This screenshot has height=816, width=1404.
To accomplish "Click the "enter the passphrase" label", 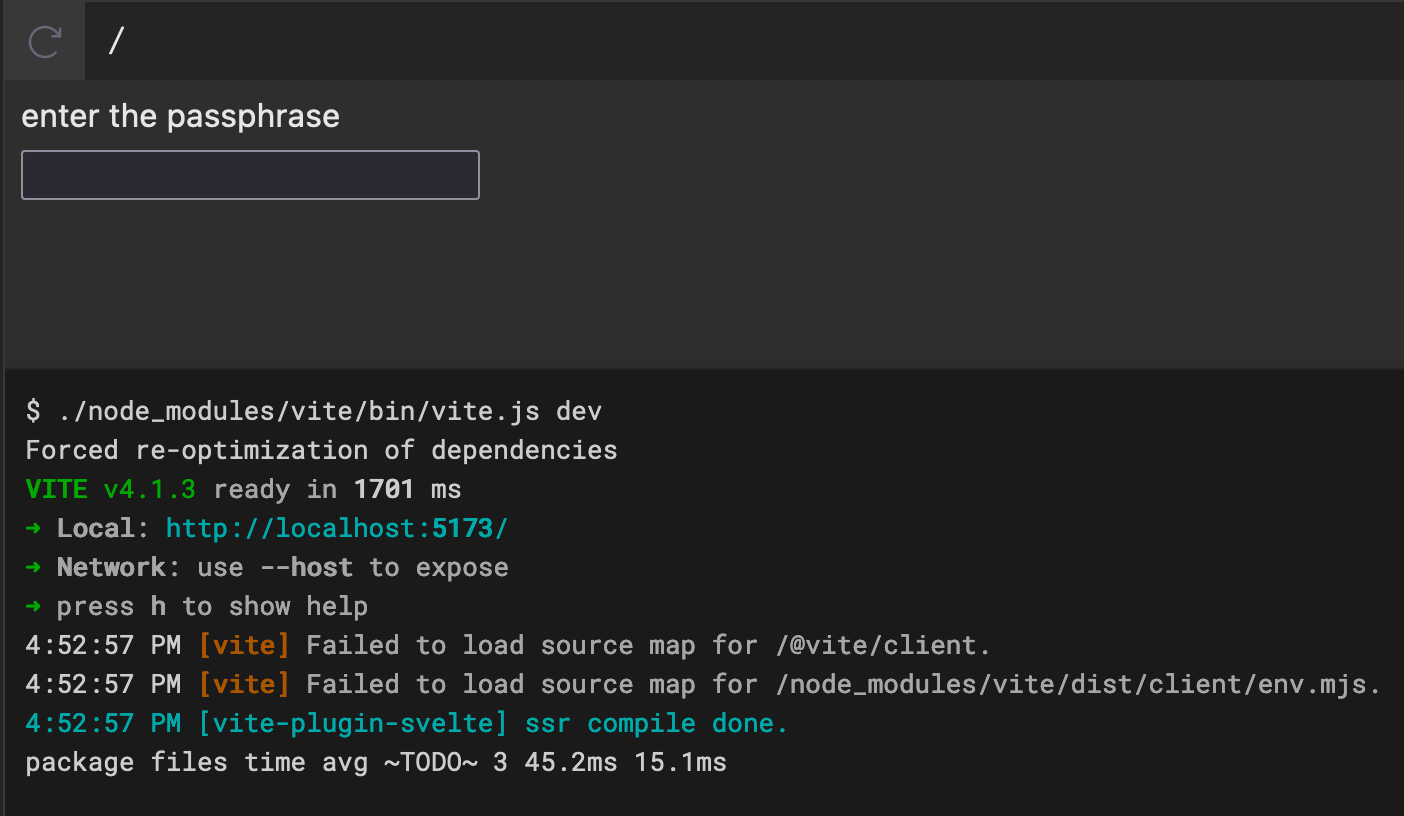I will tap(181, 116).
